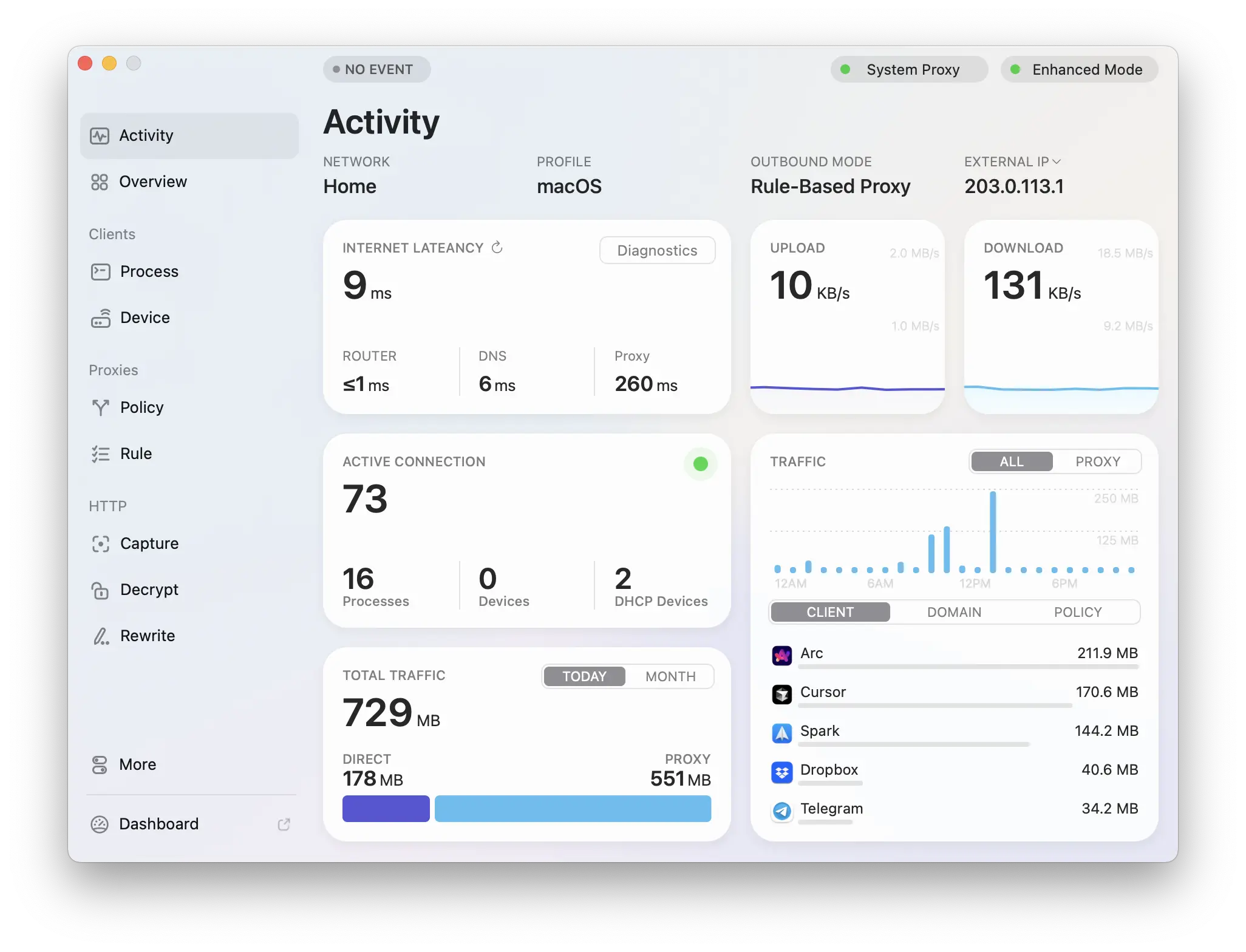Click the refresh icon beside Internet Latency

[x=497, y=247]
